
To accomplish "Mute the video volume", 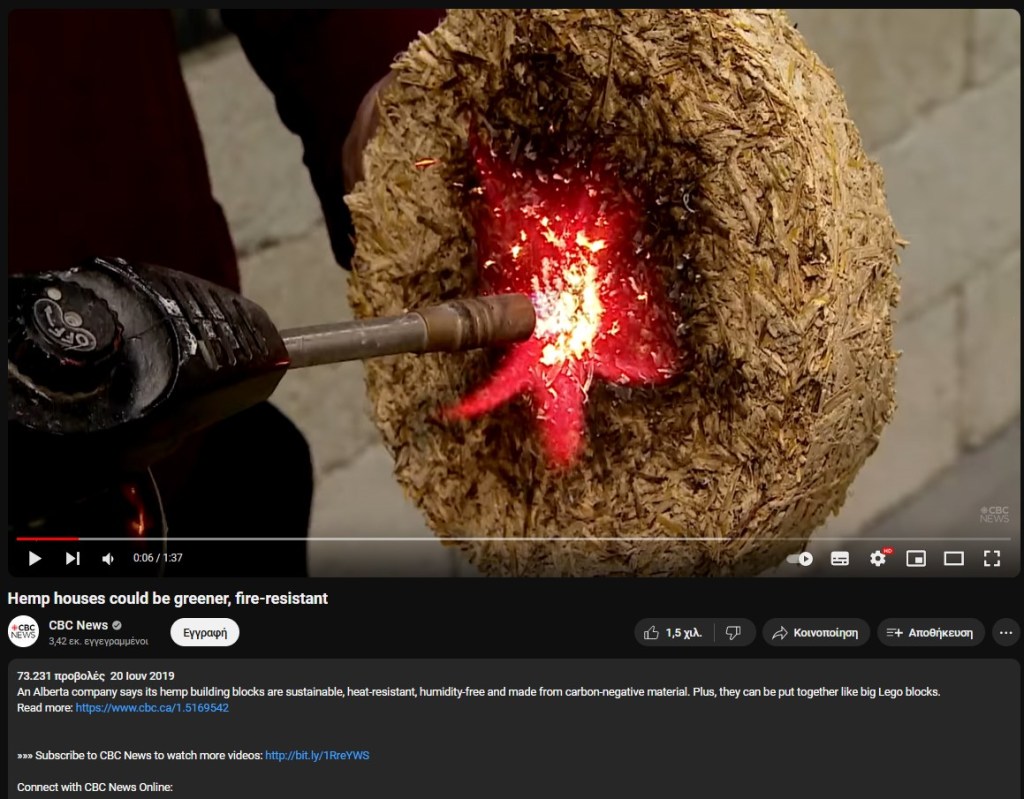I will [108, 558].
